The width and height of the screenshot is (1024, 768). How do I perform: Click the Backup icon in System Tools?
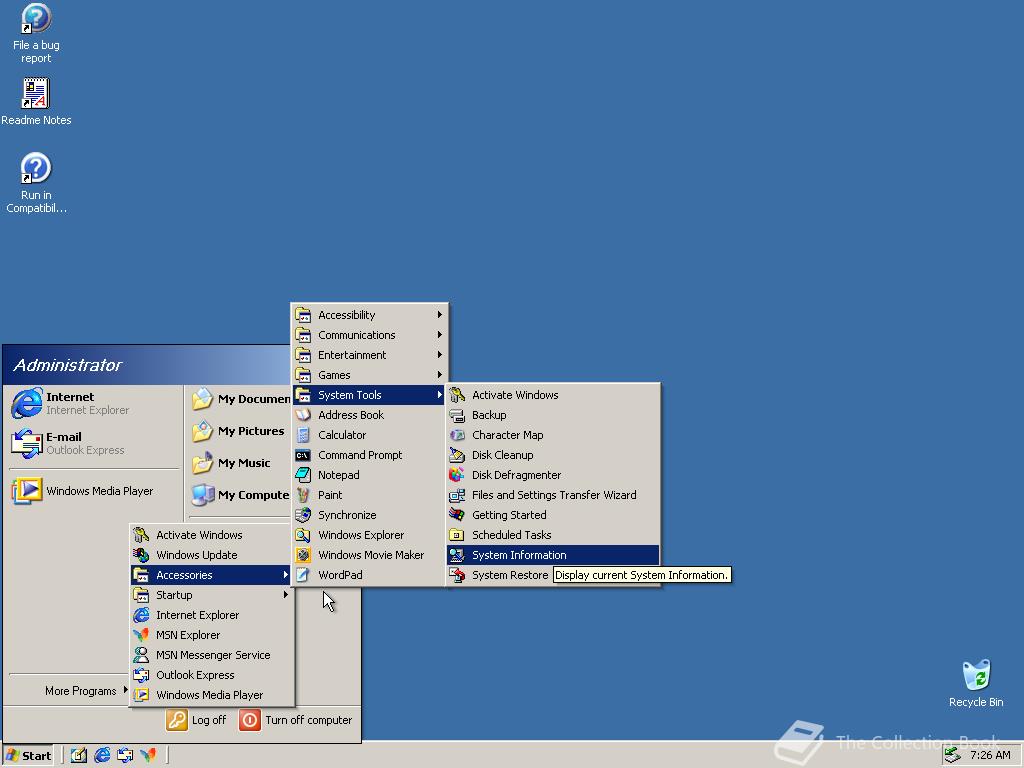coord(457,415)
